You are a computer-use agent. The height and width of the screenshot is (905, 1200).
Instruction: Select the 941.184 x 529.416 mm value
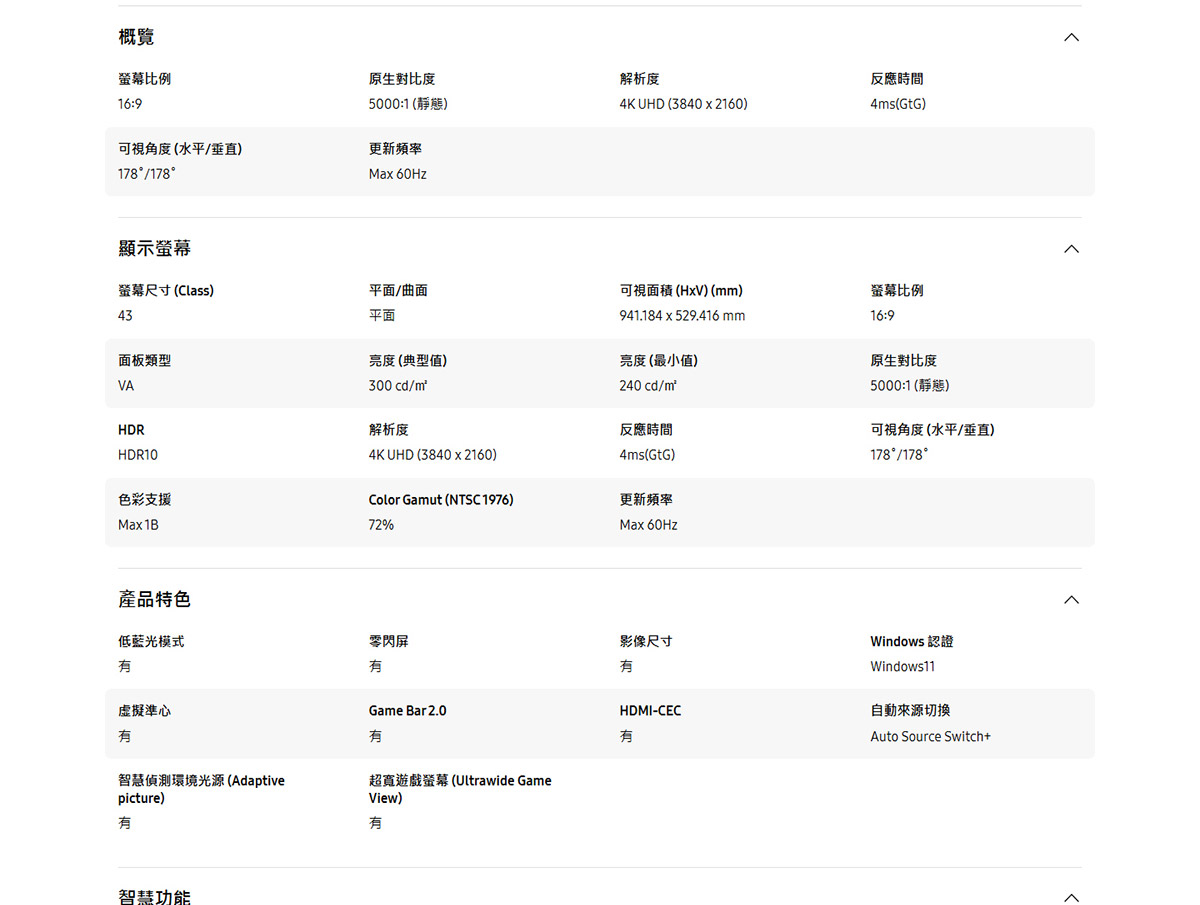682,316
